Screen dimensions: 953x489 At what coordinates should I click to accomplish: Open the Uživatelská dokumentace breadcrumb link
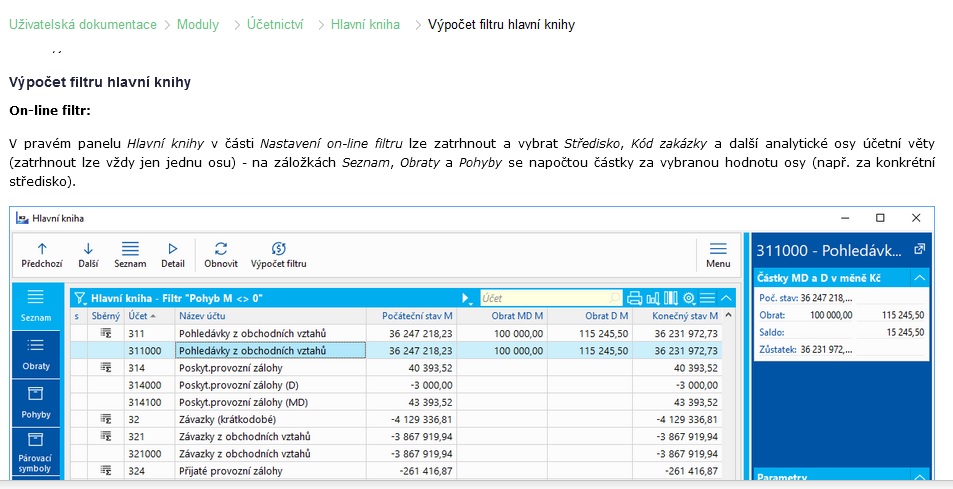click(x=83, y=25)
